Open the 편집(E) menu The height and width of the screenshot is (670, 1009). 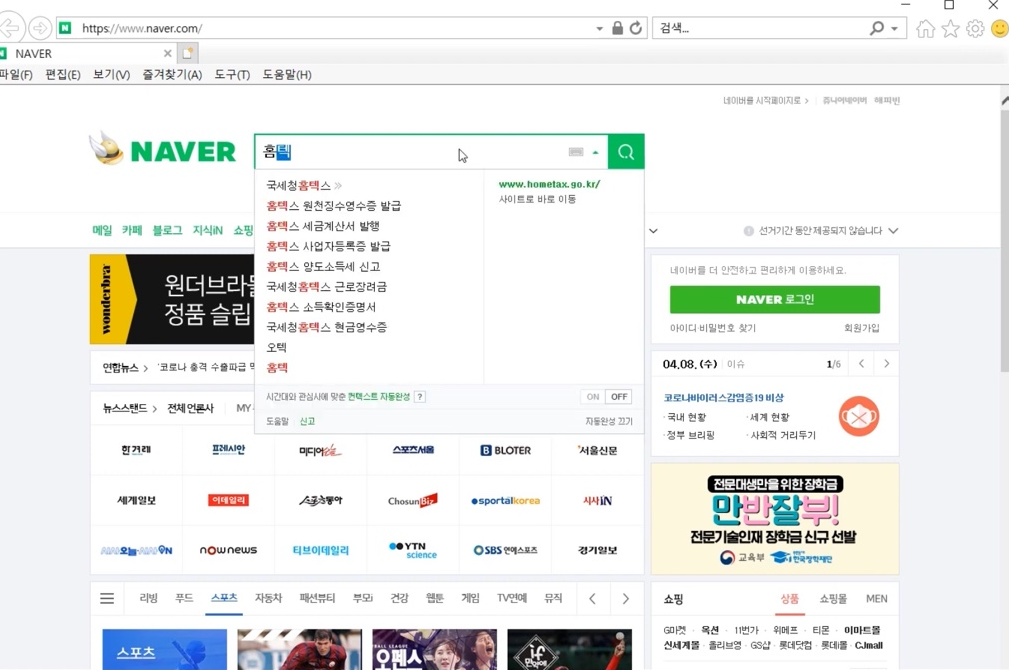[x=62, y=75]
